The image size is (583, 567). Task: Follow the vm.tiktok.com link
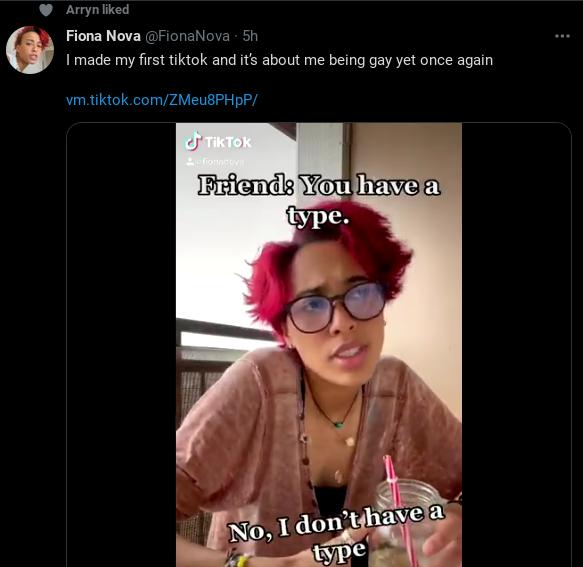point(162,100)
